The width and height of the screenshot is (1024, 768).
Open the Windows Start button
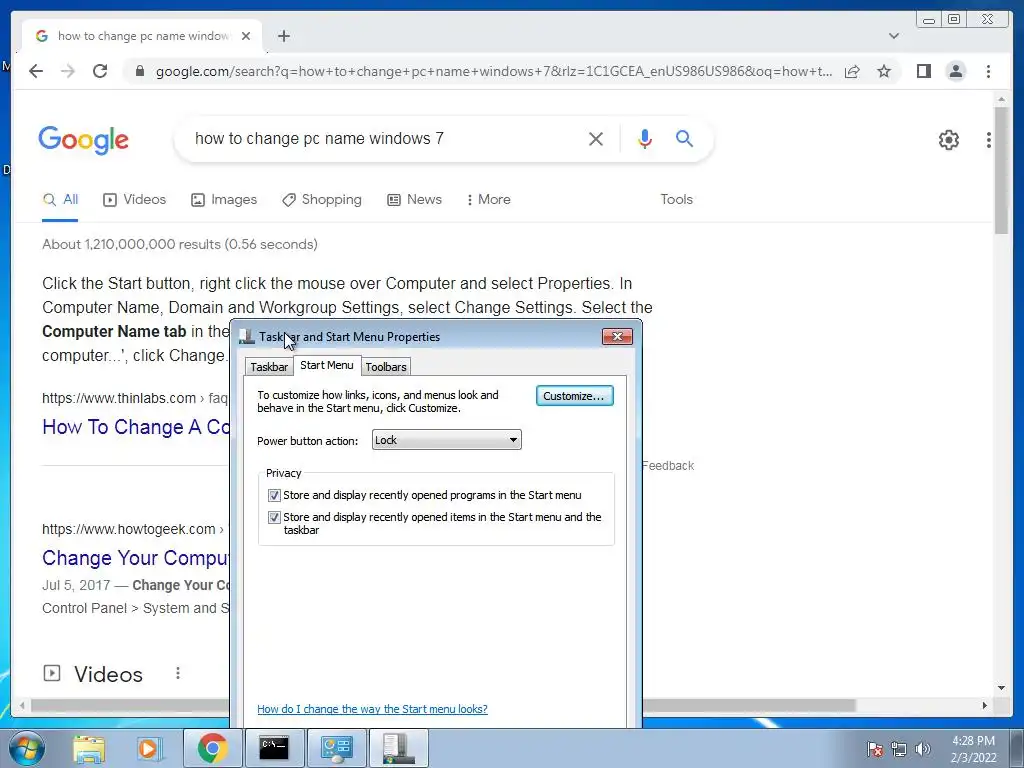(27, 748)
